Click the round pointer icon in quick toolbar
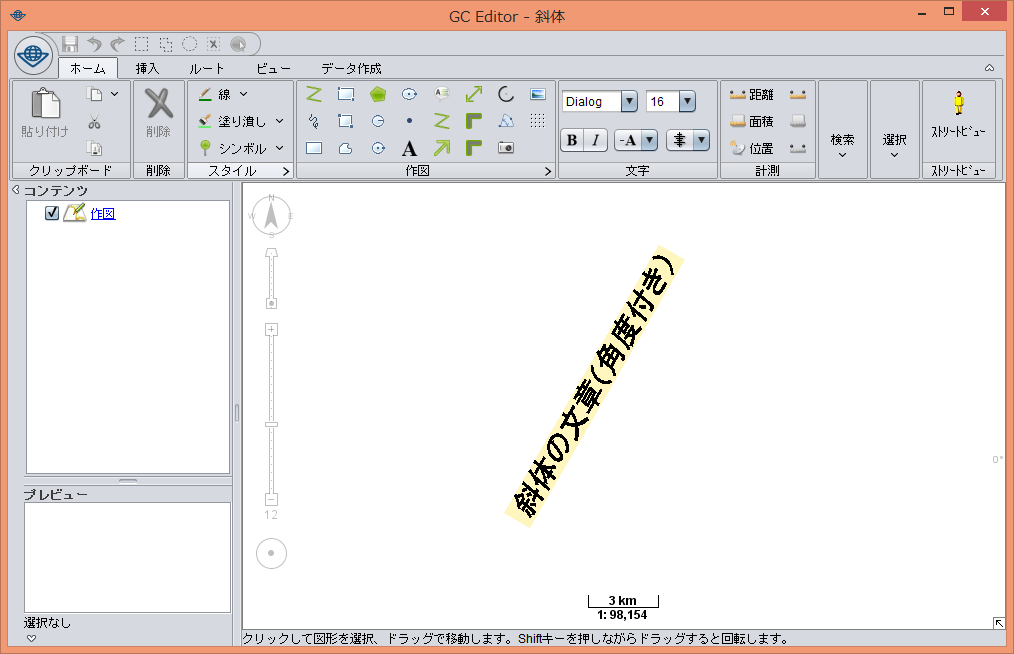1014x654 pixels. pos(238,44)
